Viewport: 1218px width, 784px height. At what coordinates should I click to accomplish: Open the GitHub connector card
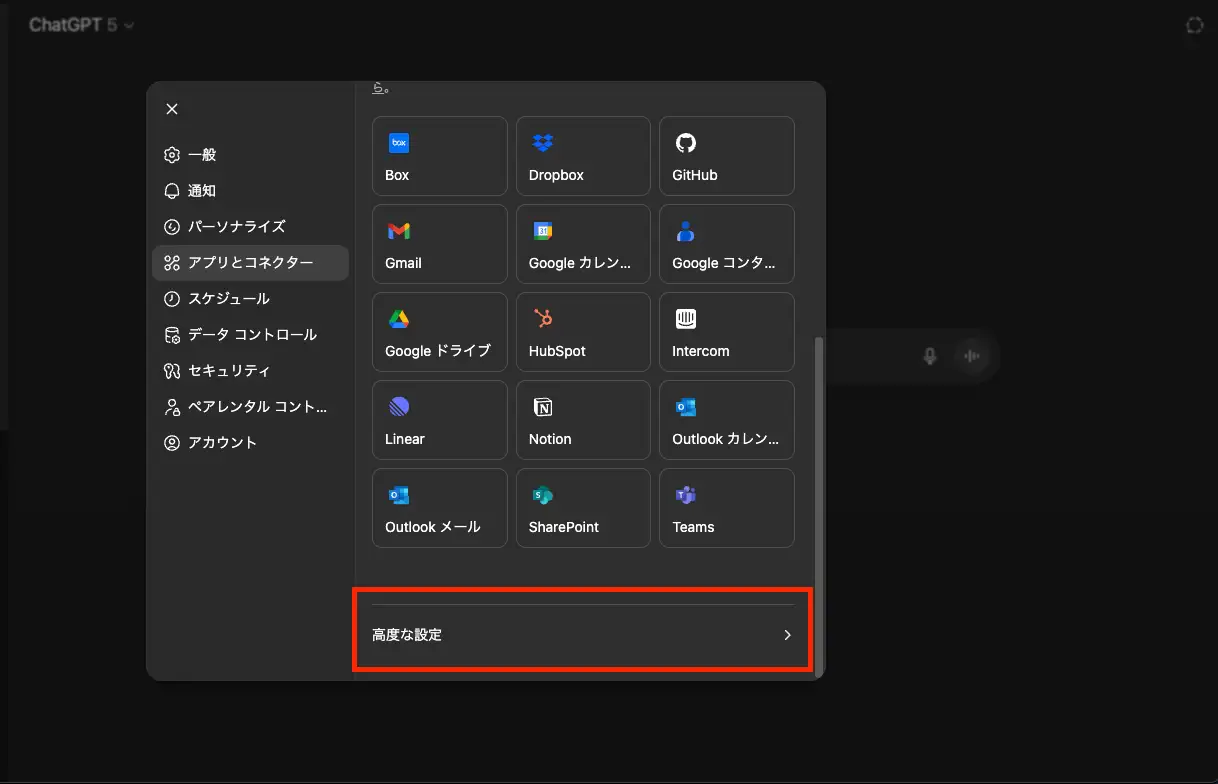tap(727, 156)
